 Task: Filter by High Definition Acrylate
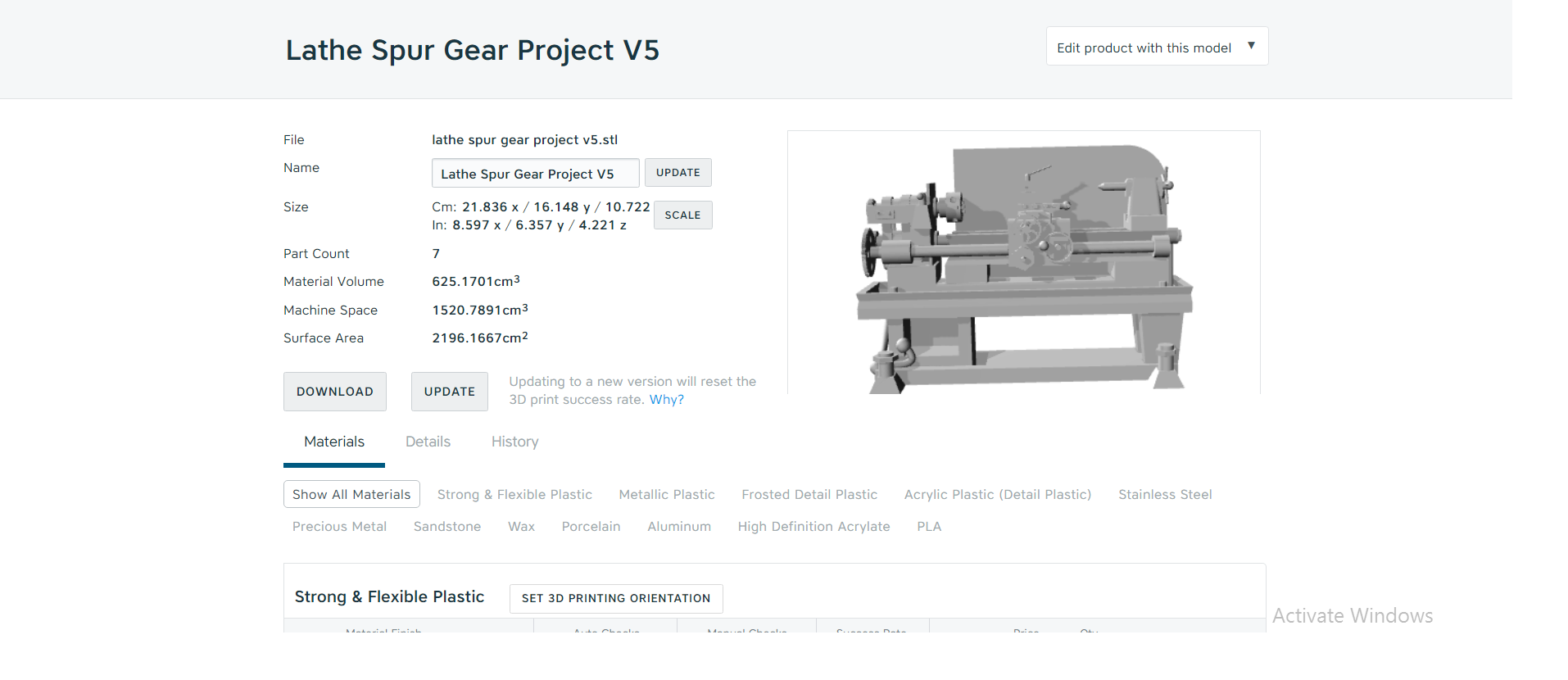[x=813, y=527]
